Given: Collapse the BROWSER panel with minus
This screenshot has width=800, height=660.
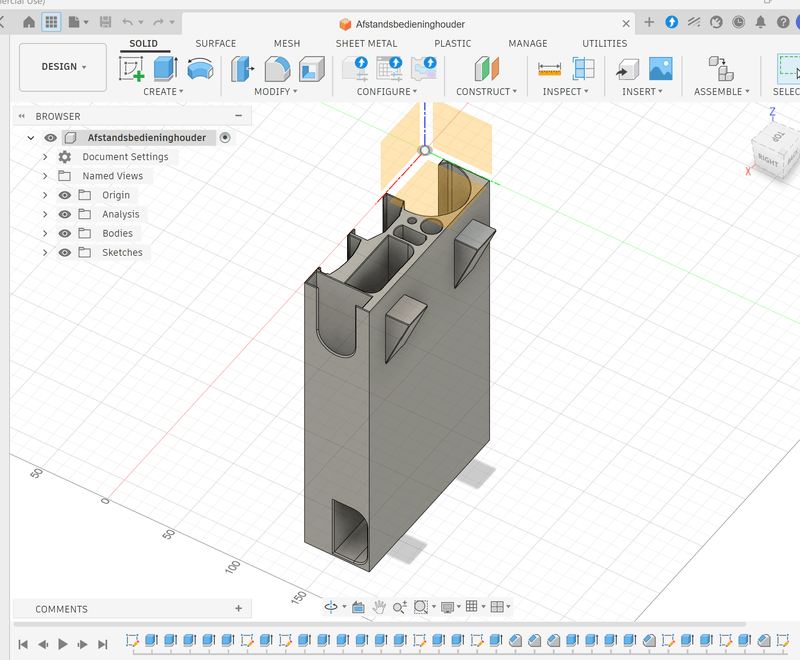Looking at the screenshot, I should point(238,116).
